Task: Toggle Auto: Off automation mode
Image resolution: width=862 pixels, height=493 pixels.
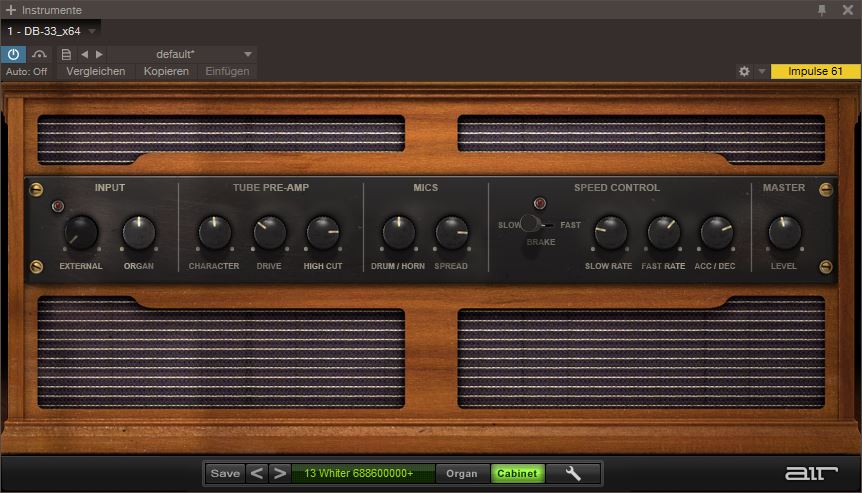Action: (x=26, y=71)
